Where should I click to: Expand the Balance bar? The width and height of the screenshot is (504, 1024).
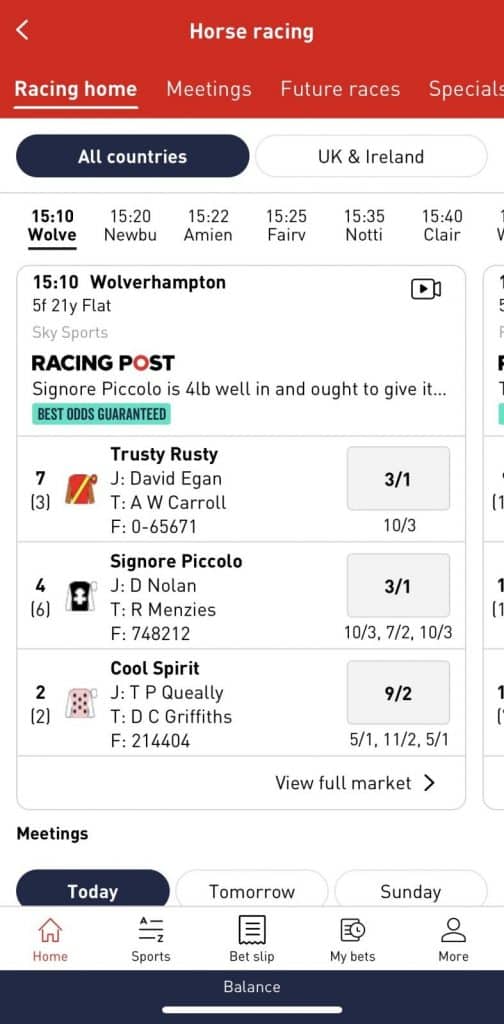(x=252, y=987)
